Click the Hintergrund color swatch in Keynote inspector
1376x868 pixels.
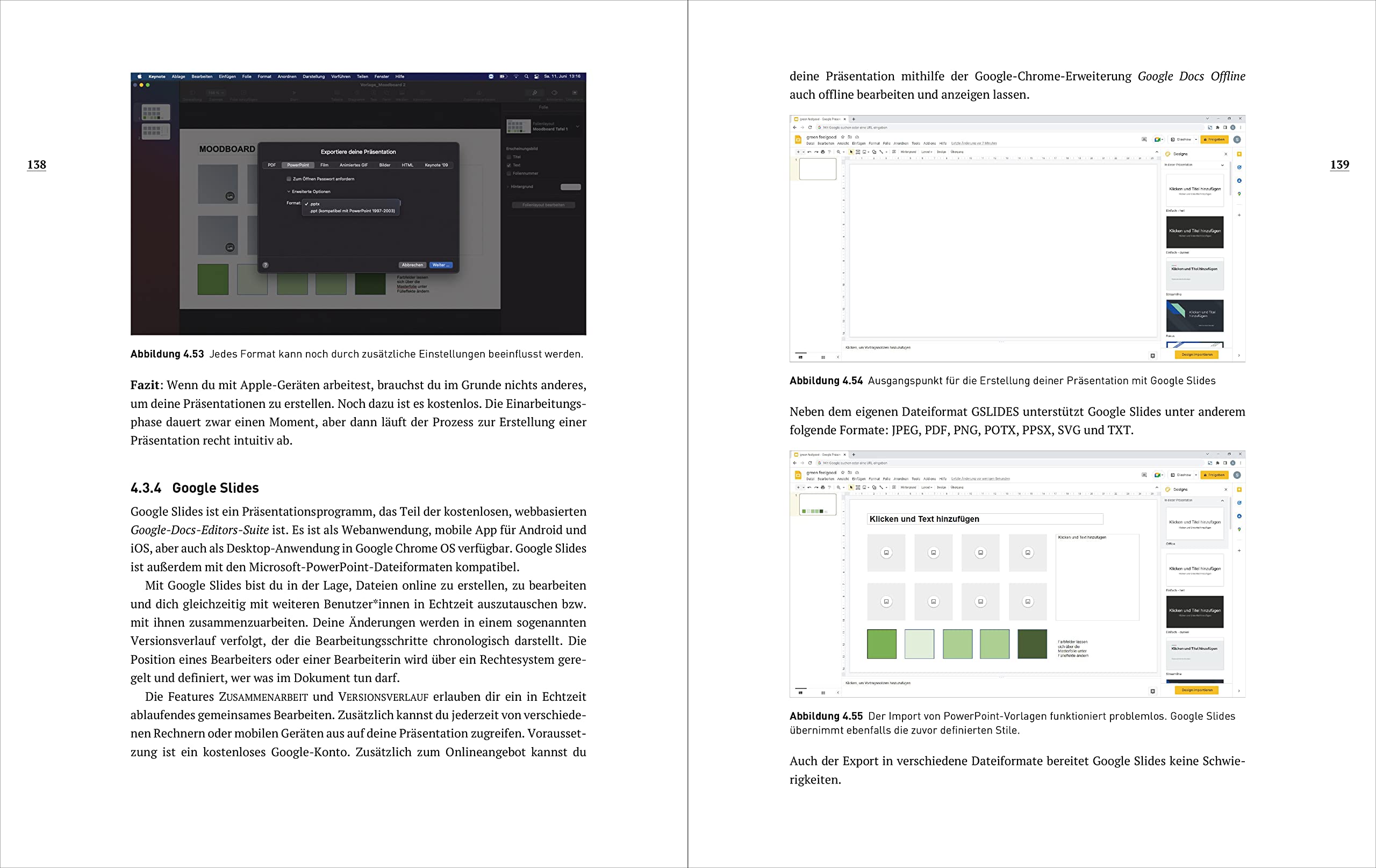point(570,187)
